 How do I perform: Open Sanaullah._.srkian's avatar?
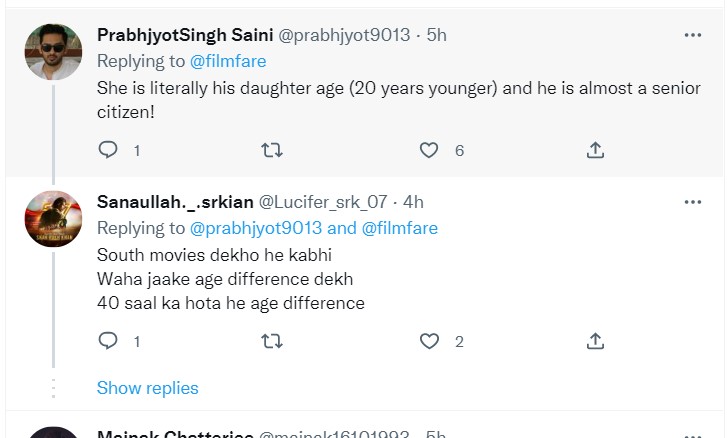click(x=52, y=220)
